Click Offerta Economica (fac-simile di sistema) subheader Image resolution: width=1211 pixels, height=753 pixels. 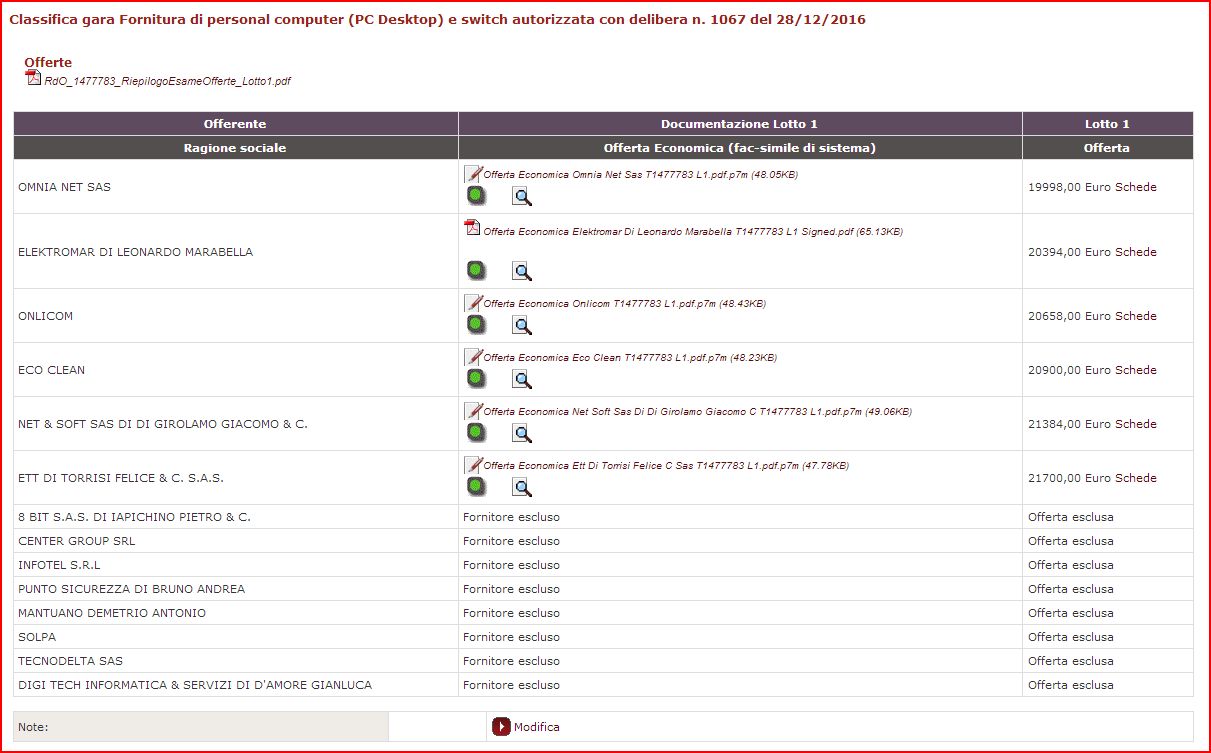click(x=740, y=148)
